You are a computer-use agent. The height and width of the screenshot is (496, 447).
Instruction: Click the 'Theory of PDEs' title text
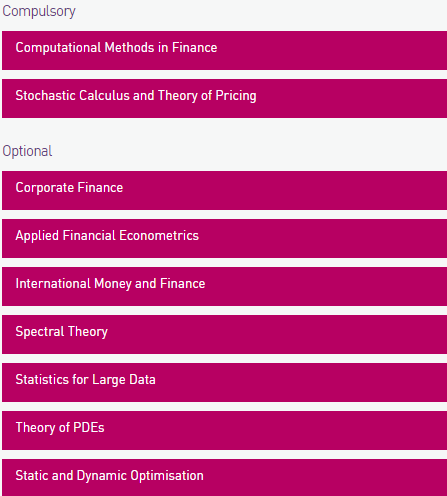click(60, 428)
